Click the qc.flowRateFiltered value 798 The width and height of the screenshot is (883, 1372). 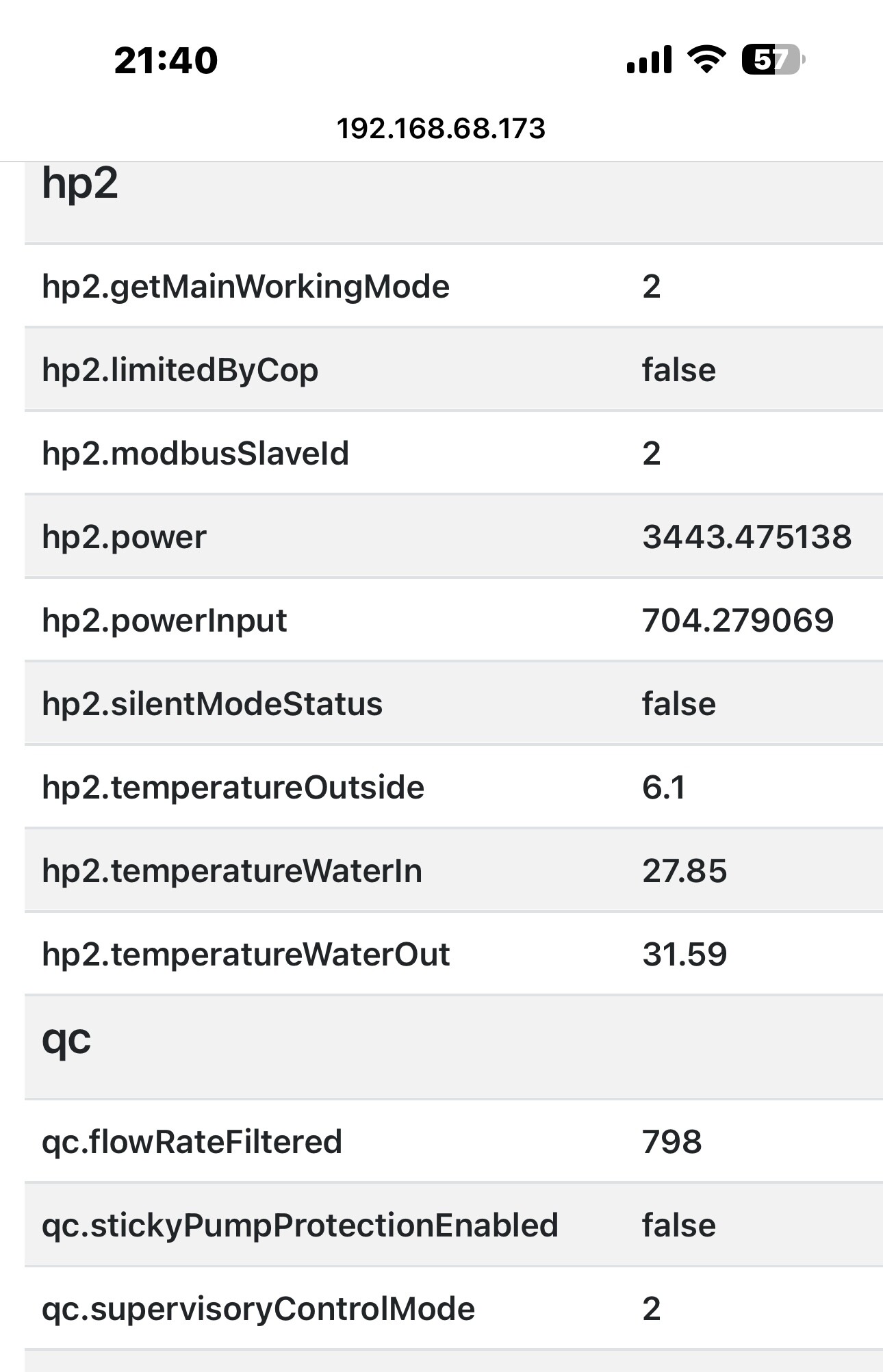(x=671, y=1142)
